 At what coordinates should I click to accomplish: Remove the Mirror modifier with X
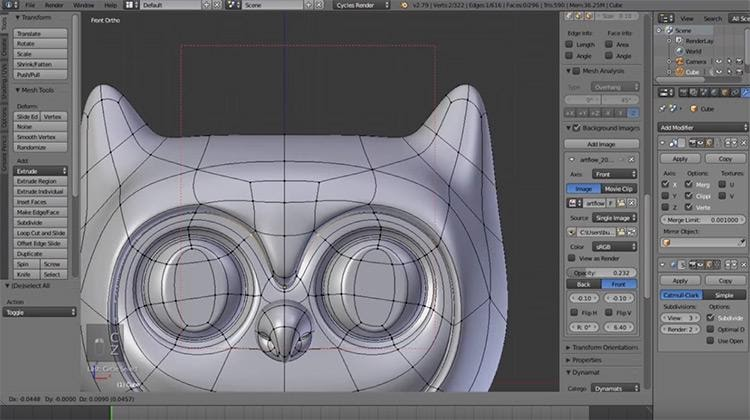point(744,143)
